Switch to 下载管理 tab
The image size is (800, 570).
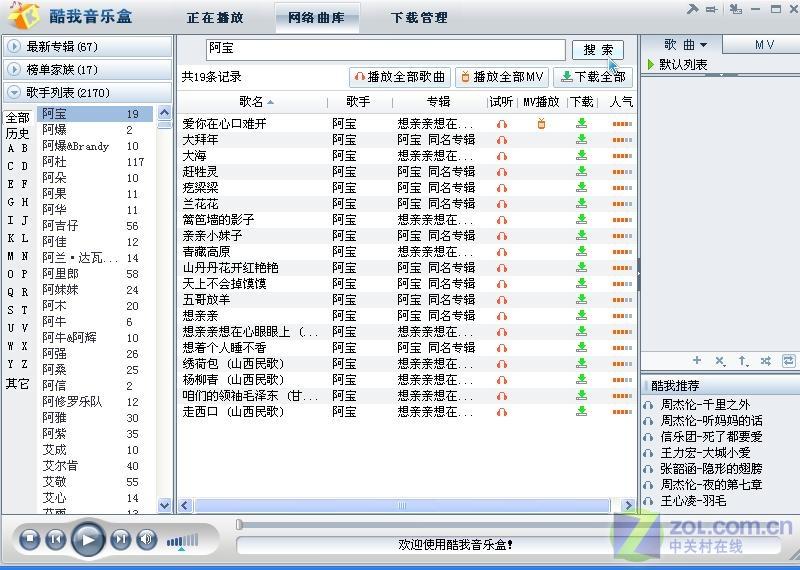[x=419, y=17]
